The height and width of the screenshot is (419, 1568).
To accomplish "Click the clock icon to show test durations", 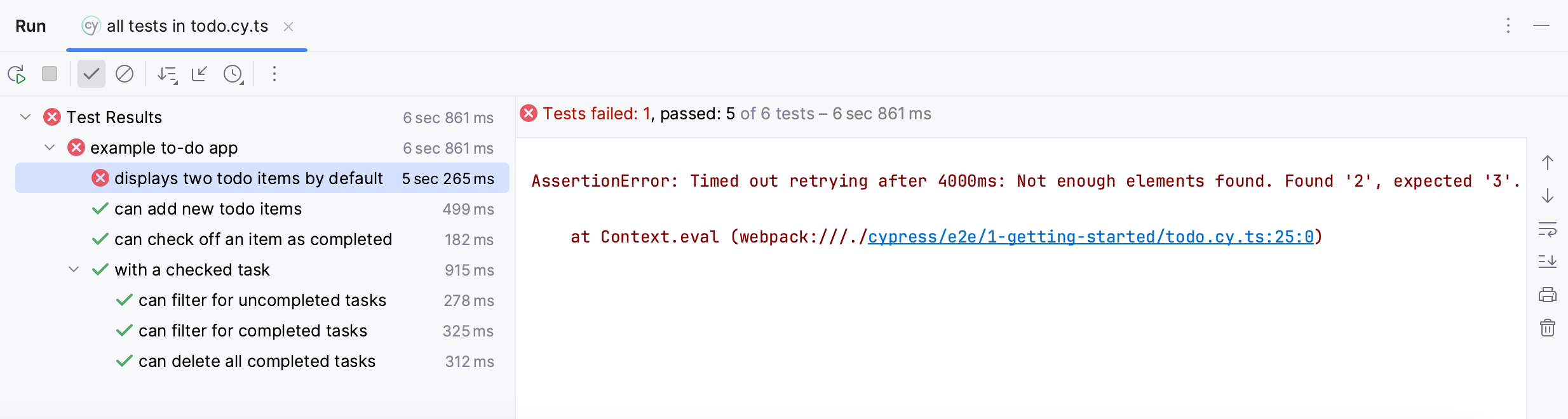I will tap(233, 74).
